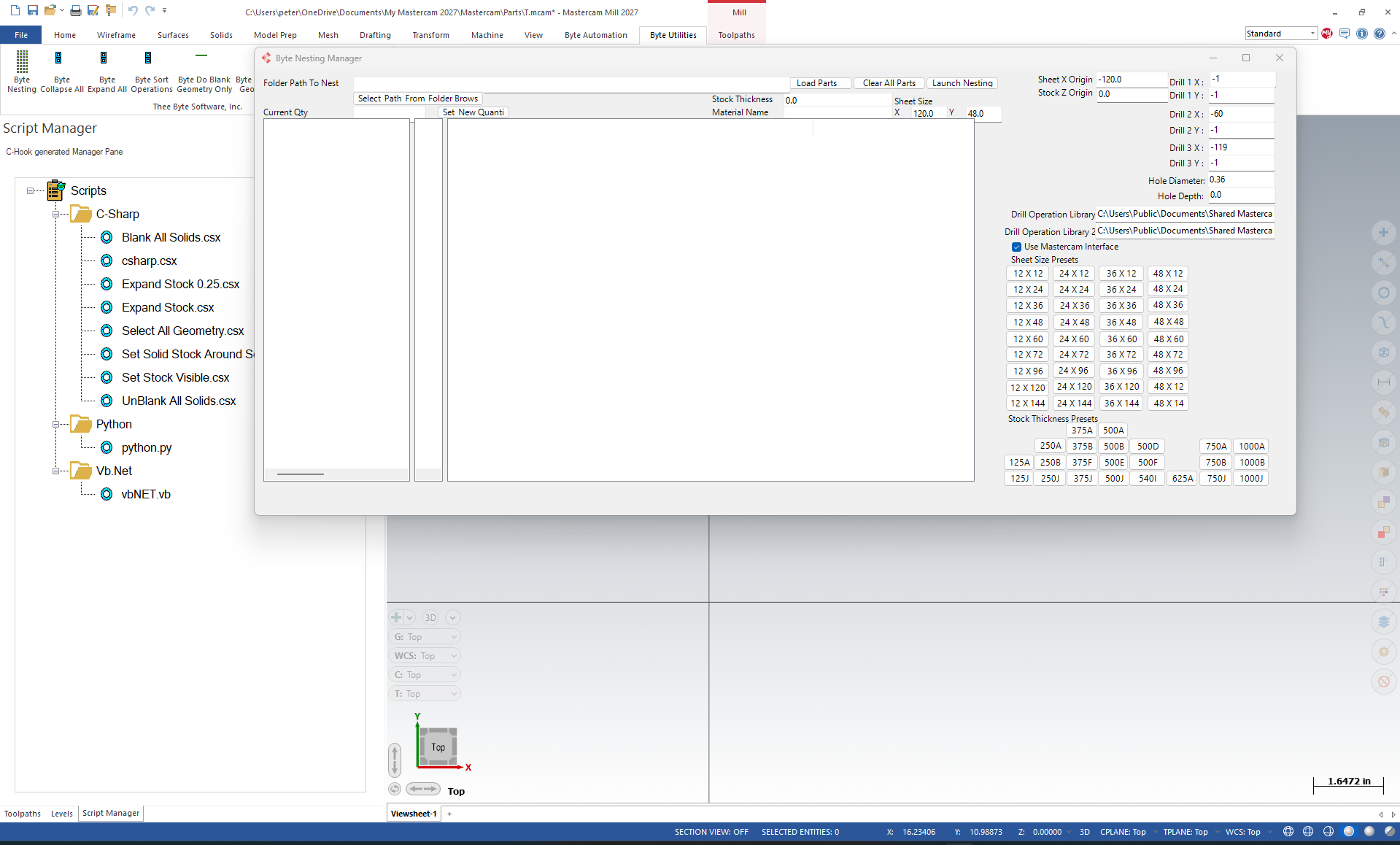1400x845 pixels.
Task: Open the Standard ribbon style dropdown
Action: (1280, 34)
